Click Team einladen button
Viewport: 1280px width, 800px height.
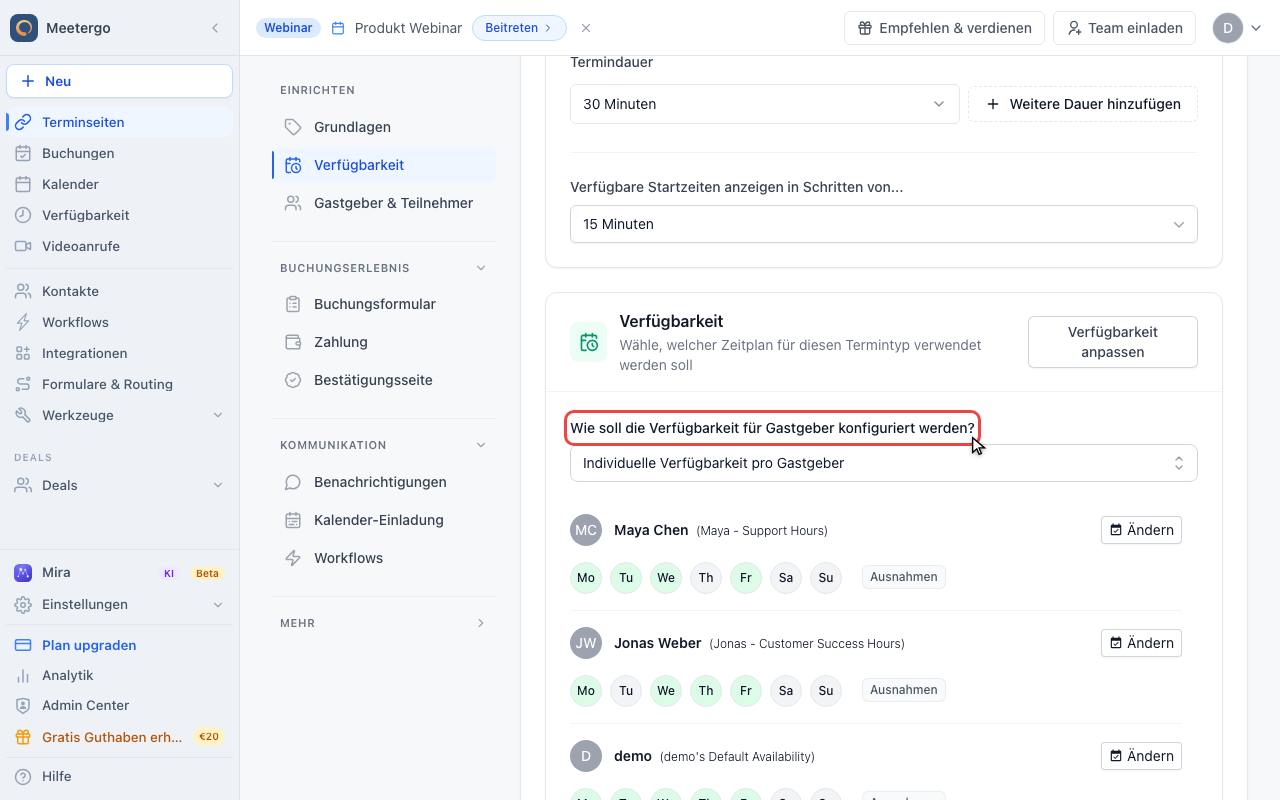click(x=1124, y=28)
